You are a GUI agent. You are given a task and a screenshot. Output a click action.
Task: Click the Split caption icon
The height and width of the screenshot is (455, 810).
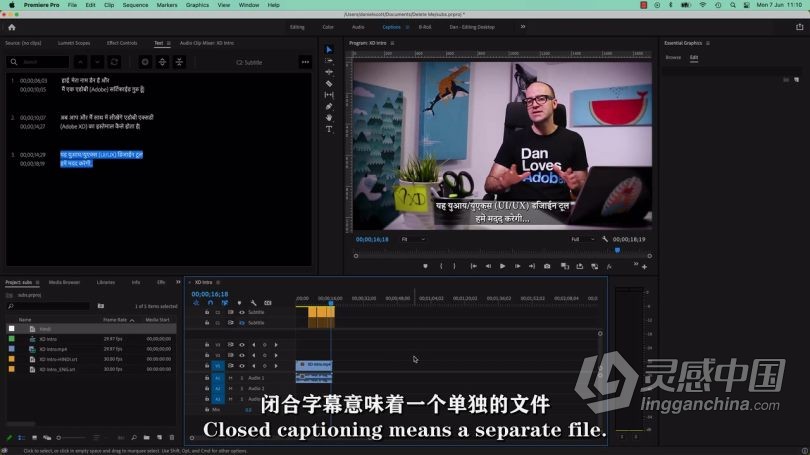pyautogui.click(x=162, y=62)
